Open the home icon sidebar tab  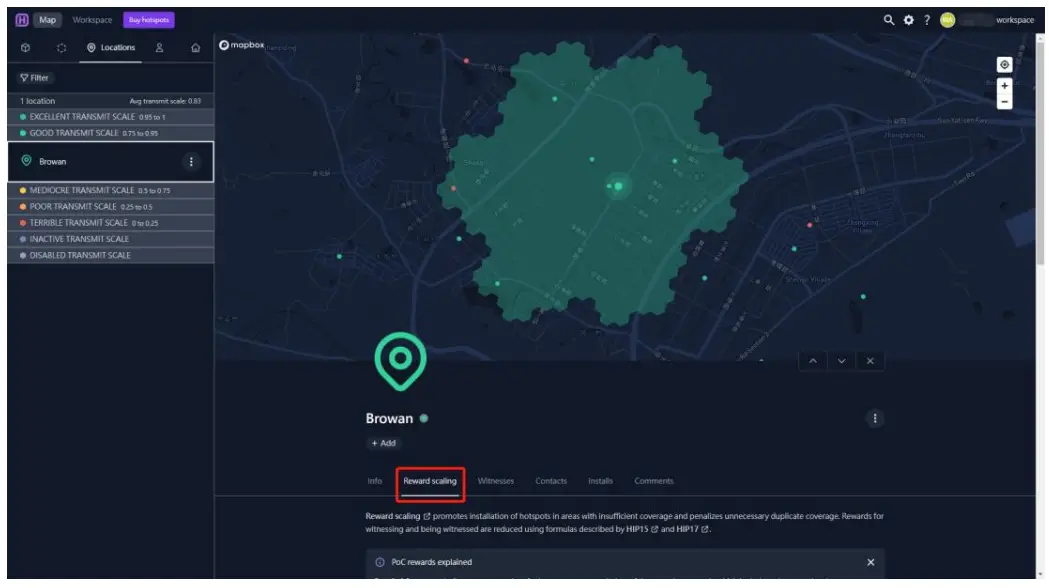click(x=195, y=48)
